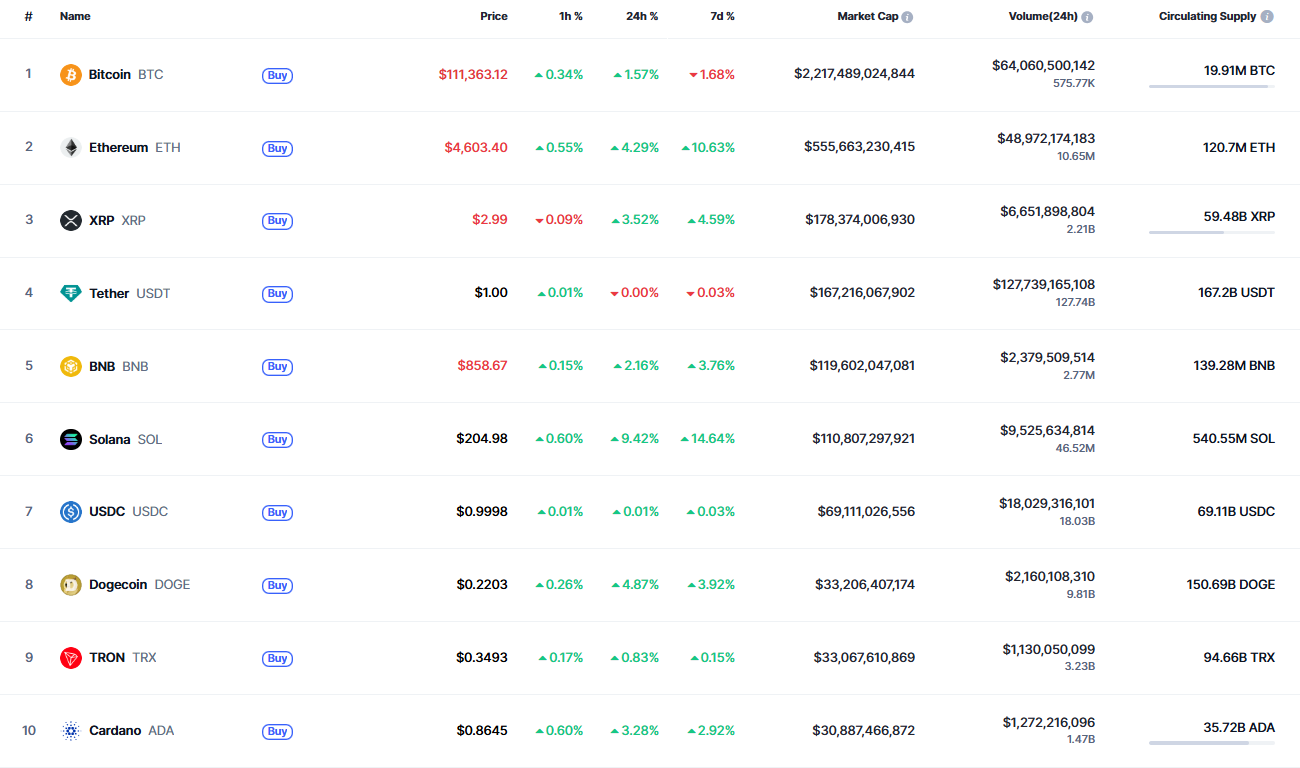The image size is (1300, 768).
Task: Click the Tether coin logo
Action: pos(70,294)
